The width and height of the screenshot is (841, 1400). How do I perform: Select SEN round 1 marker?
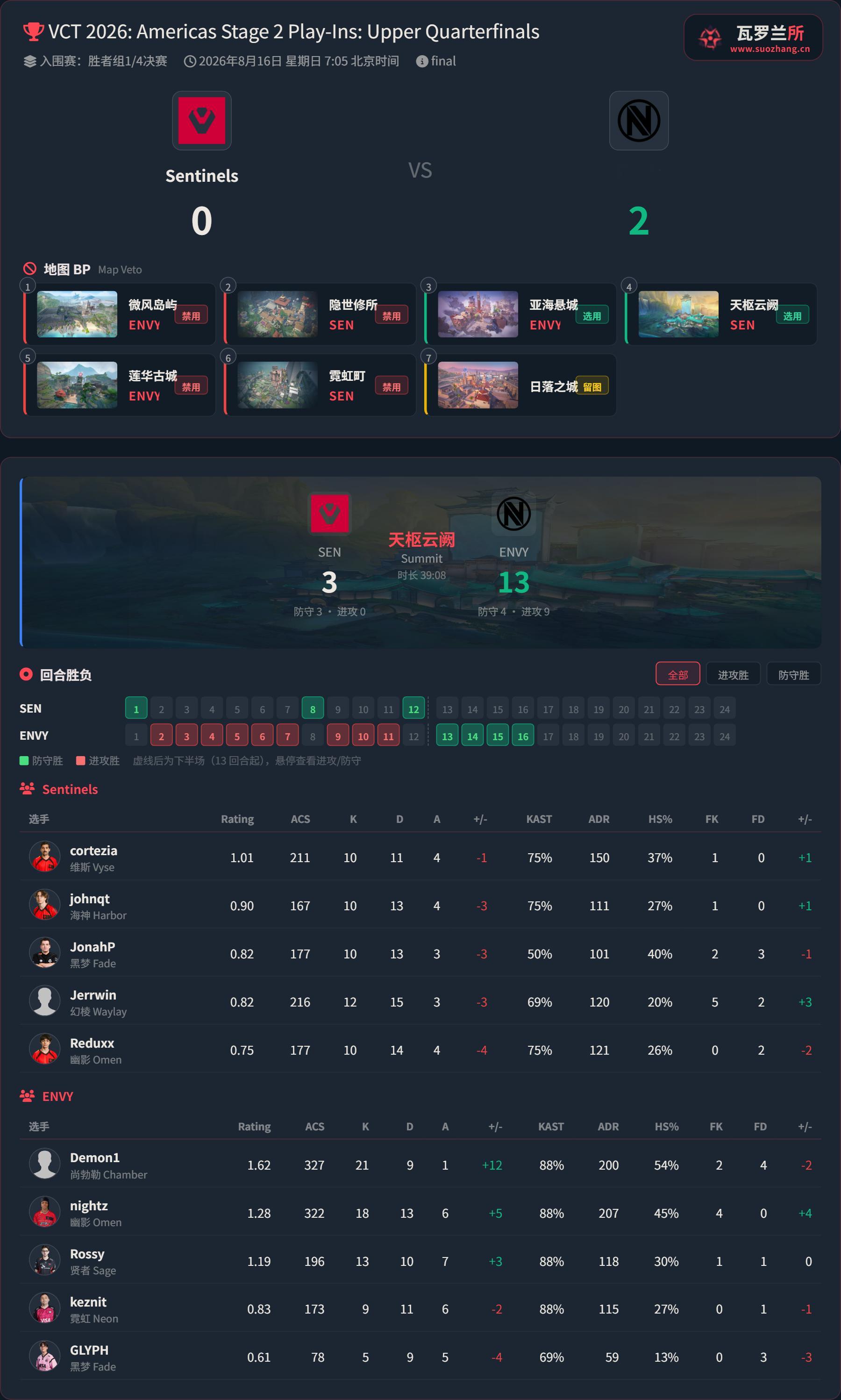point(136,708)
